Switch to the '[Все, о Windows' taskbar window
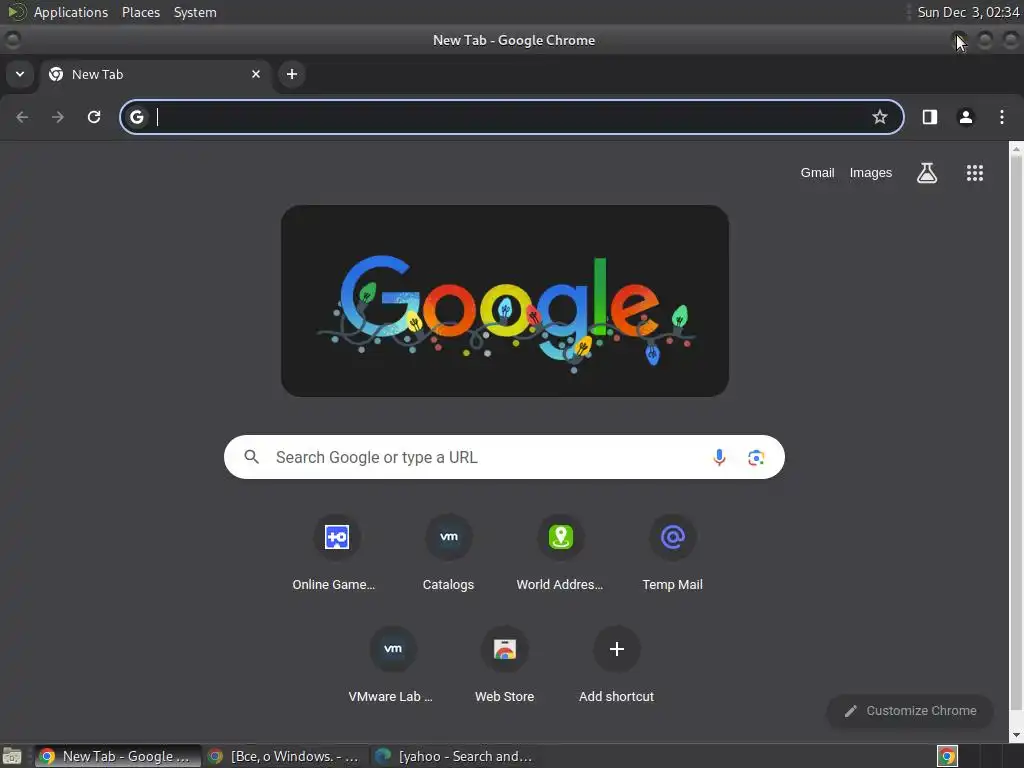This screenshot has height=768, width=1024. (284, 756)
